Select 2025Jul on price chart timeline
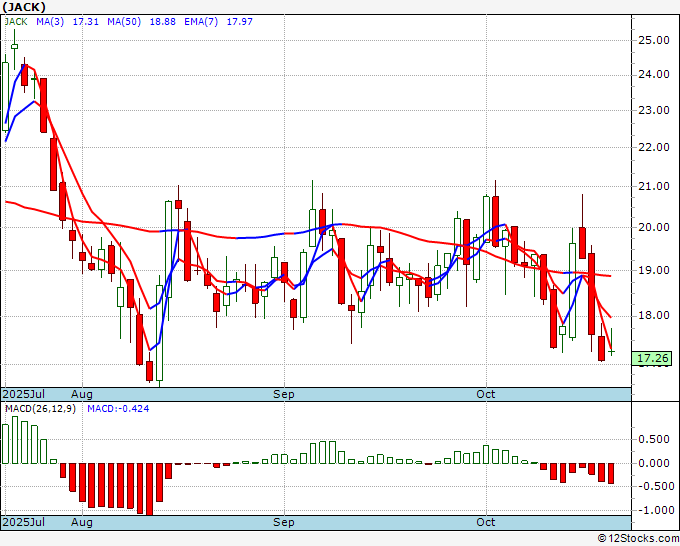This screenshot has height=546, width=680. (24, 394)
